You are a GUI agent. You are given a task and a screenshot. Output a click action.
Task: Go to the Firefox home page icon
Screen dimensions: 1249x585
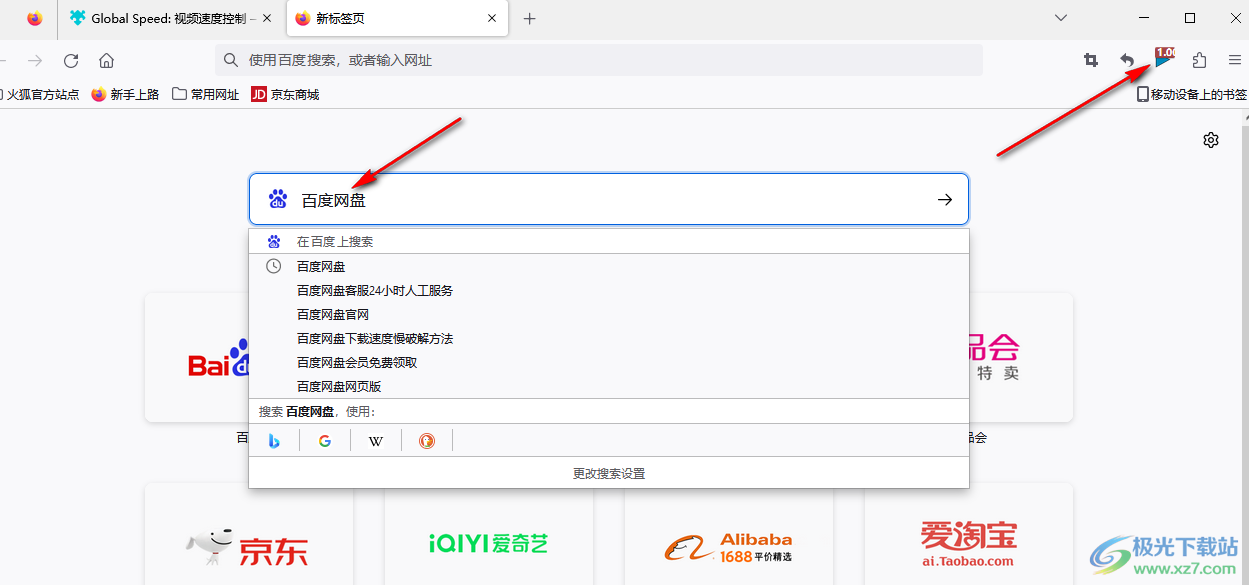tap(107, 61)
